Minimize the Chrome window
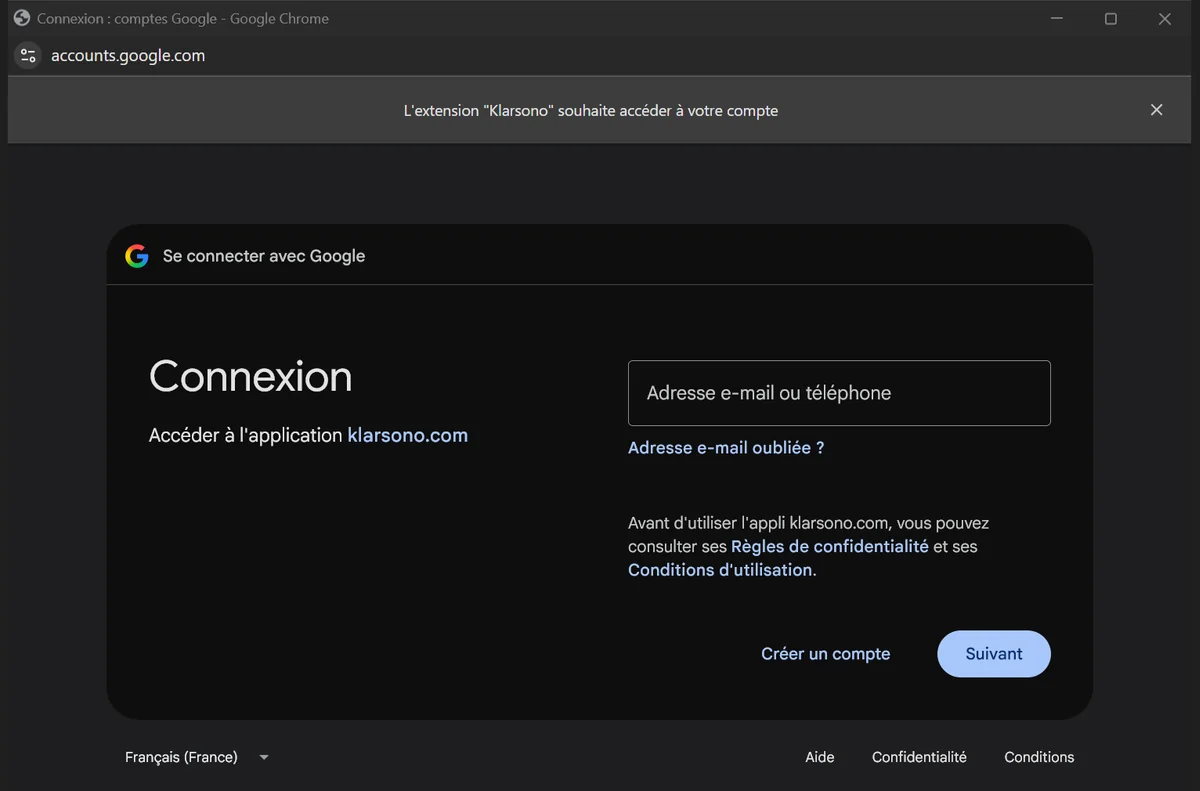 1057,19
